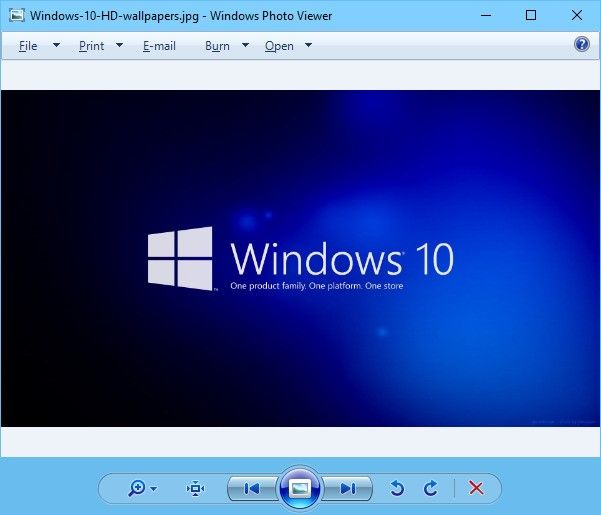601x515 pixels.
Task: Open the Burn menu
Action: click(217, 46)
